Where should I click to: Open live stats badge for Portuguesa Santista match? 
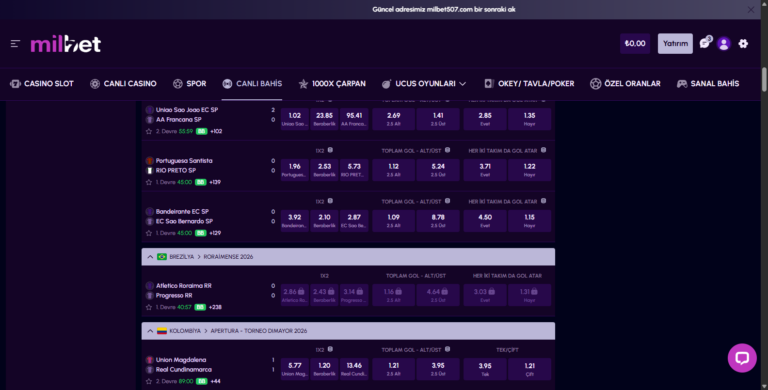tap(200, 182)
